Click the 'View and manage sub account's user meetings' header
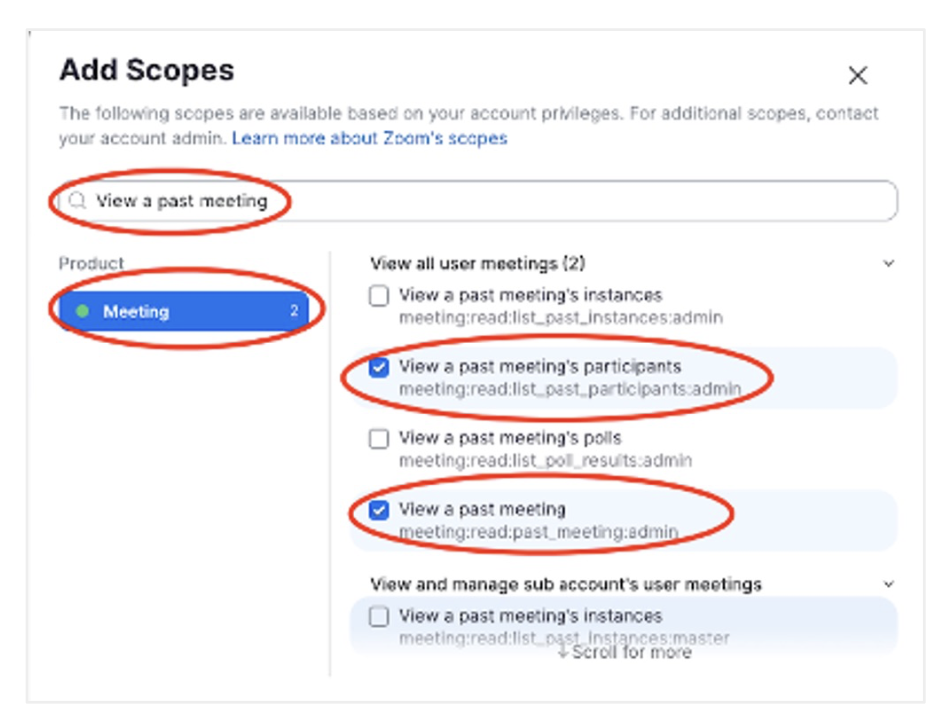The image size is (942, 722). tap(566, 584)
